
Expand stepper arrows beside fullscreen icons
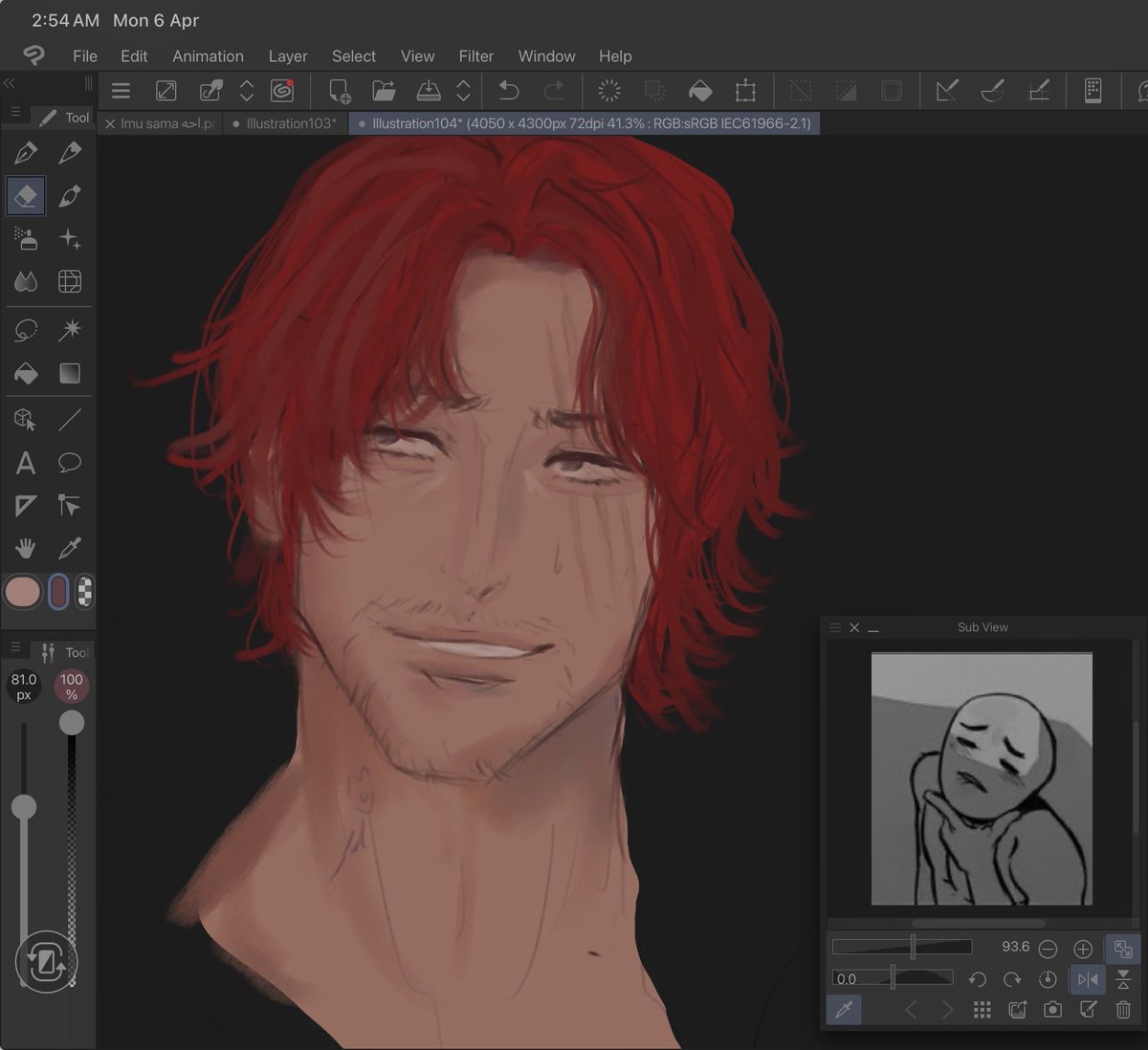(247, 91)
